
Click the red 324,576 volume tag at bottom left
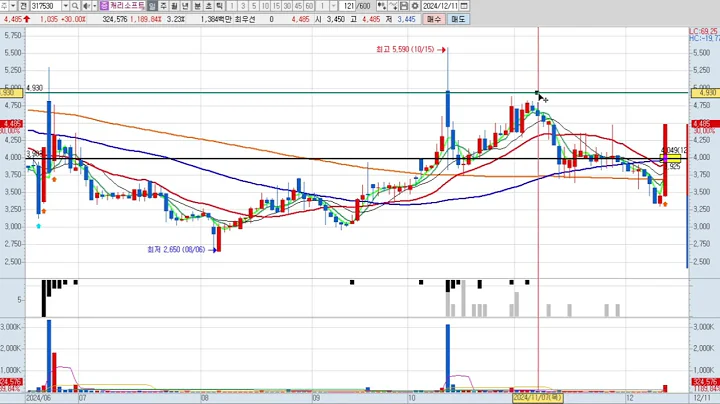[11, 382]
